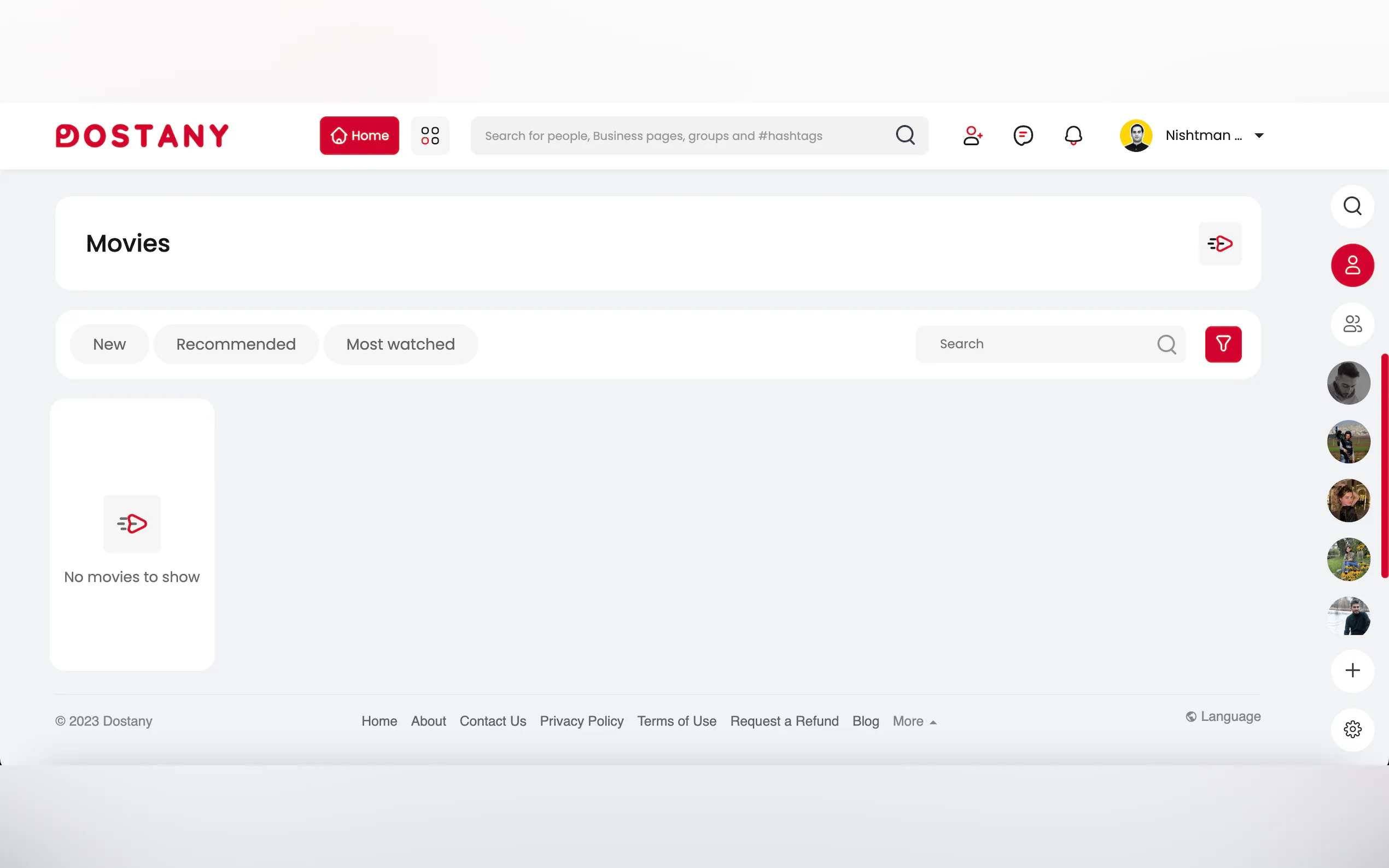The width and height of the screenshot is (1389, 868).
Task: Click the Movies search input field
Action: pos(1040,344)
